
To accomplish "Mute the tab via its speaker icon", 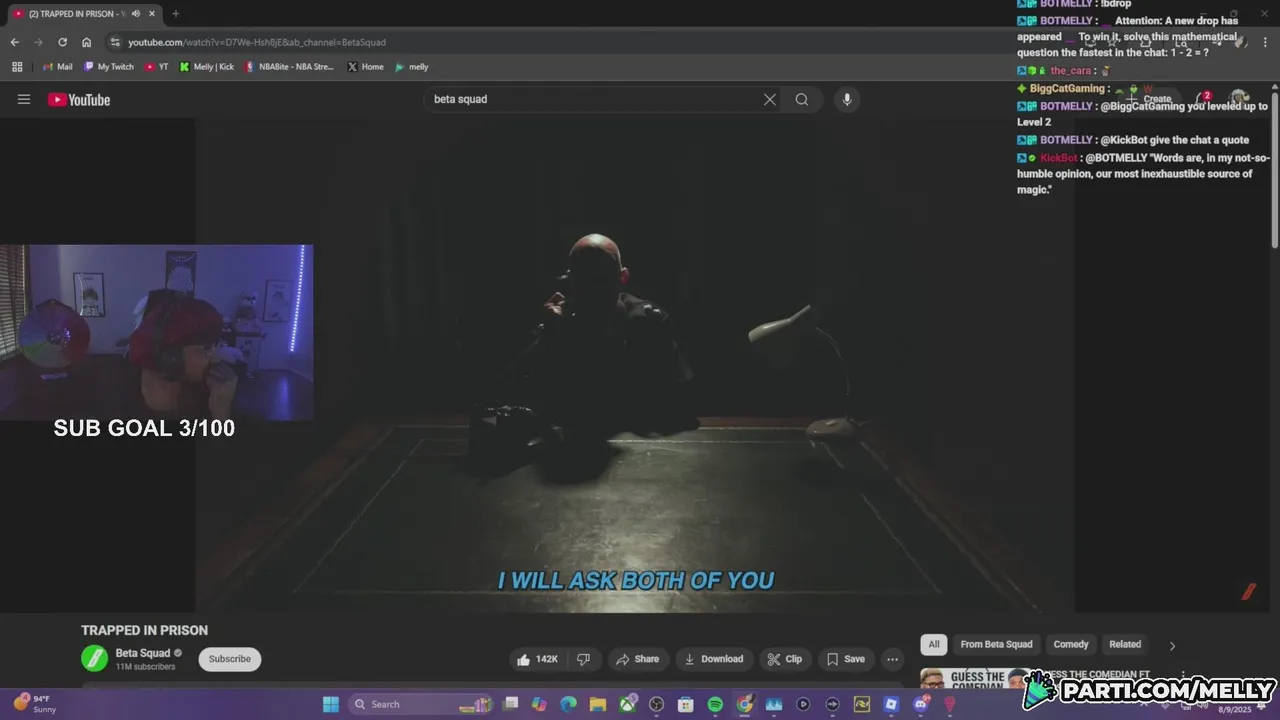I will tap(136, 13).
